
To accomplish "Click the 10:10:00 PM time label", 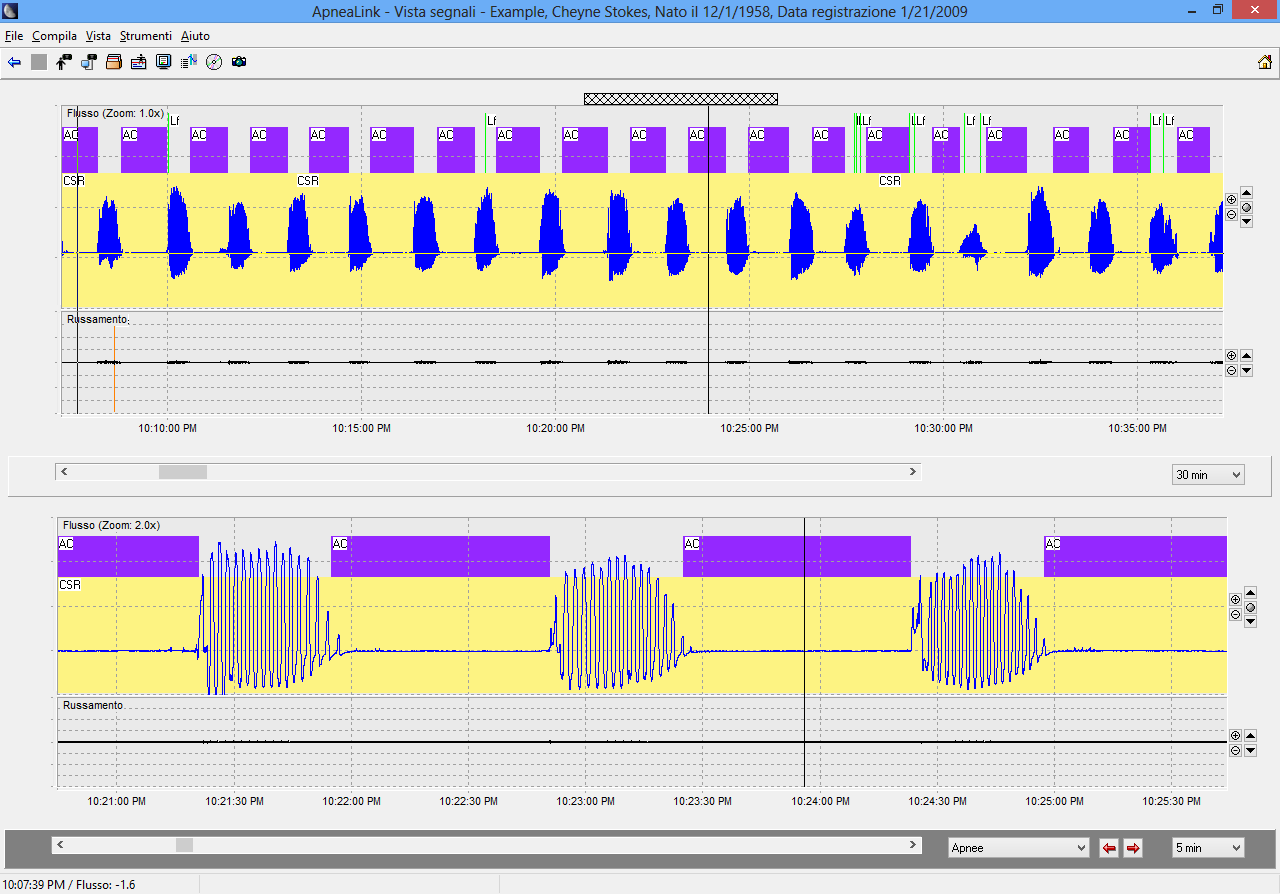I will tap(167, 428).
